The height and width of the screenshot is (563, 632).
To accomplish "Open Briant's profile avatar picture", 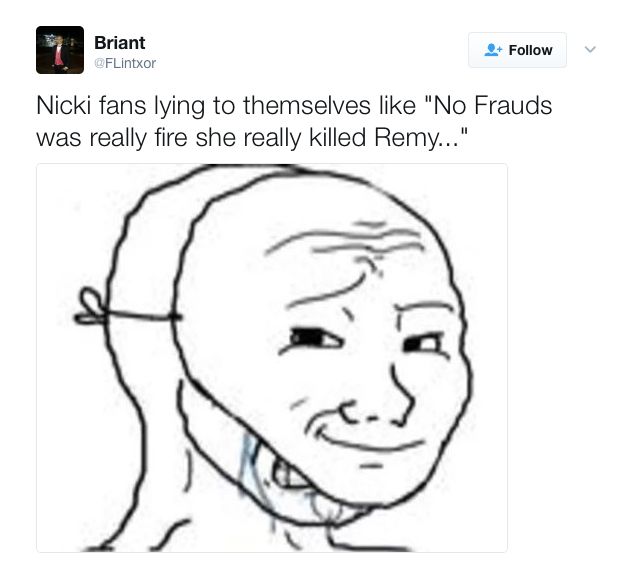I will coord(60,50).
